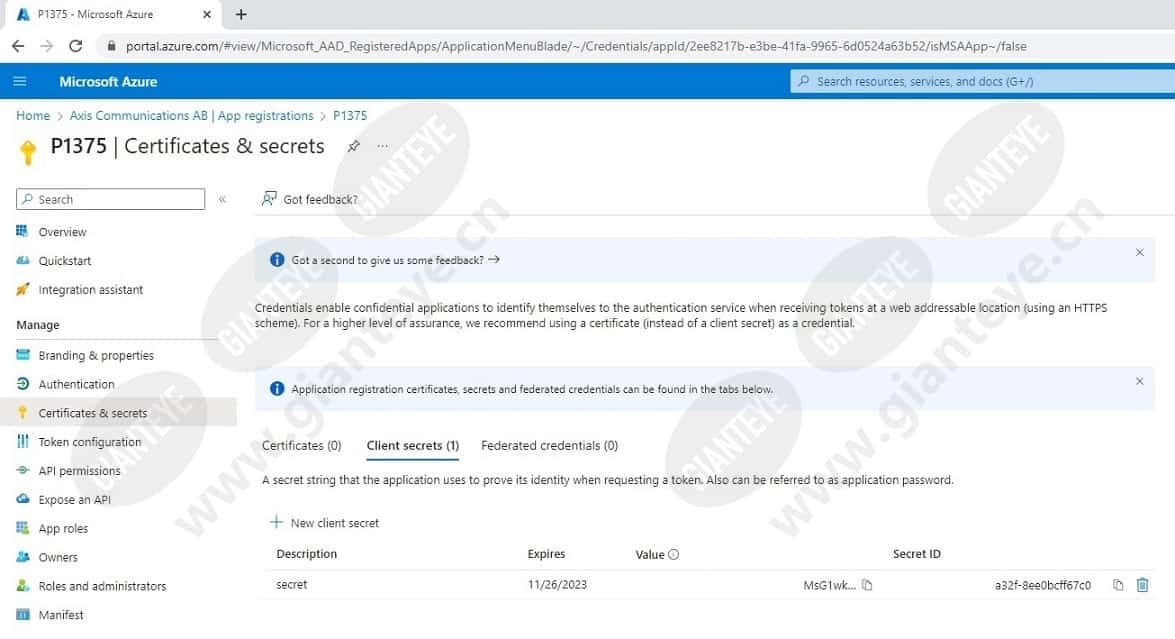The width and height of the screenshot is (1175, 639).
Task: Reload the page with the refresh icon
Action: click(76, 46)
